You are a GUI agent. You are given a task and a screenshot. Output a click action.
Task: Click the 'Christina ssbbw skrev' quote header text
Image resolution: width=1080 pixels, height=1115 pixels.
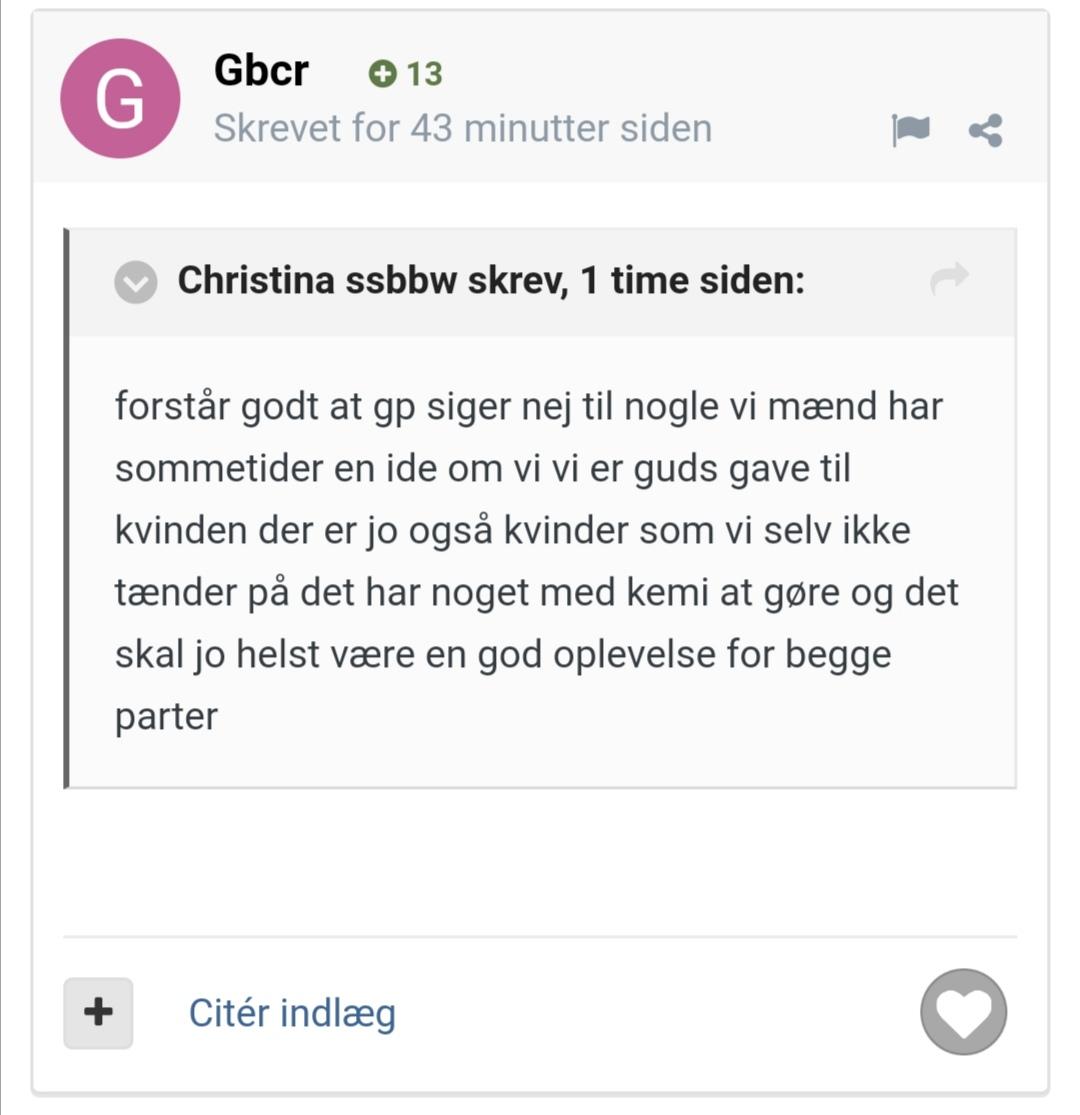tap(370, 281)
